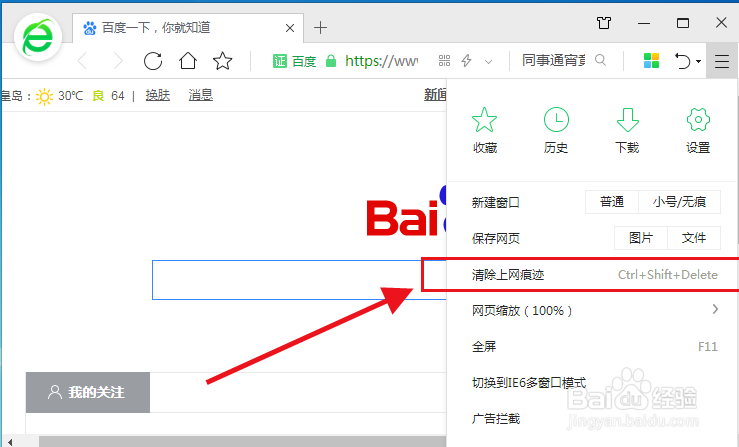Open 下载 downloads in menu
The width and height of the screenshot is (739, 447).
pyautogui.click(x=627, y=131)
